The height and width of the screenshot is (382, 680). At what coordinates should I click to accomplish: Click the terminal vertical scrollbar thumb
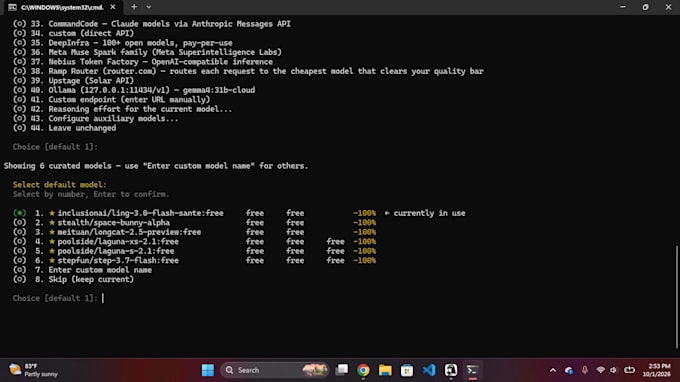tap(677, 297)
